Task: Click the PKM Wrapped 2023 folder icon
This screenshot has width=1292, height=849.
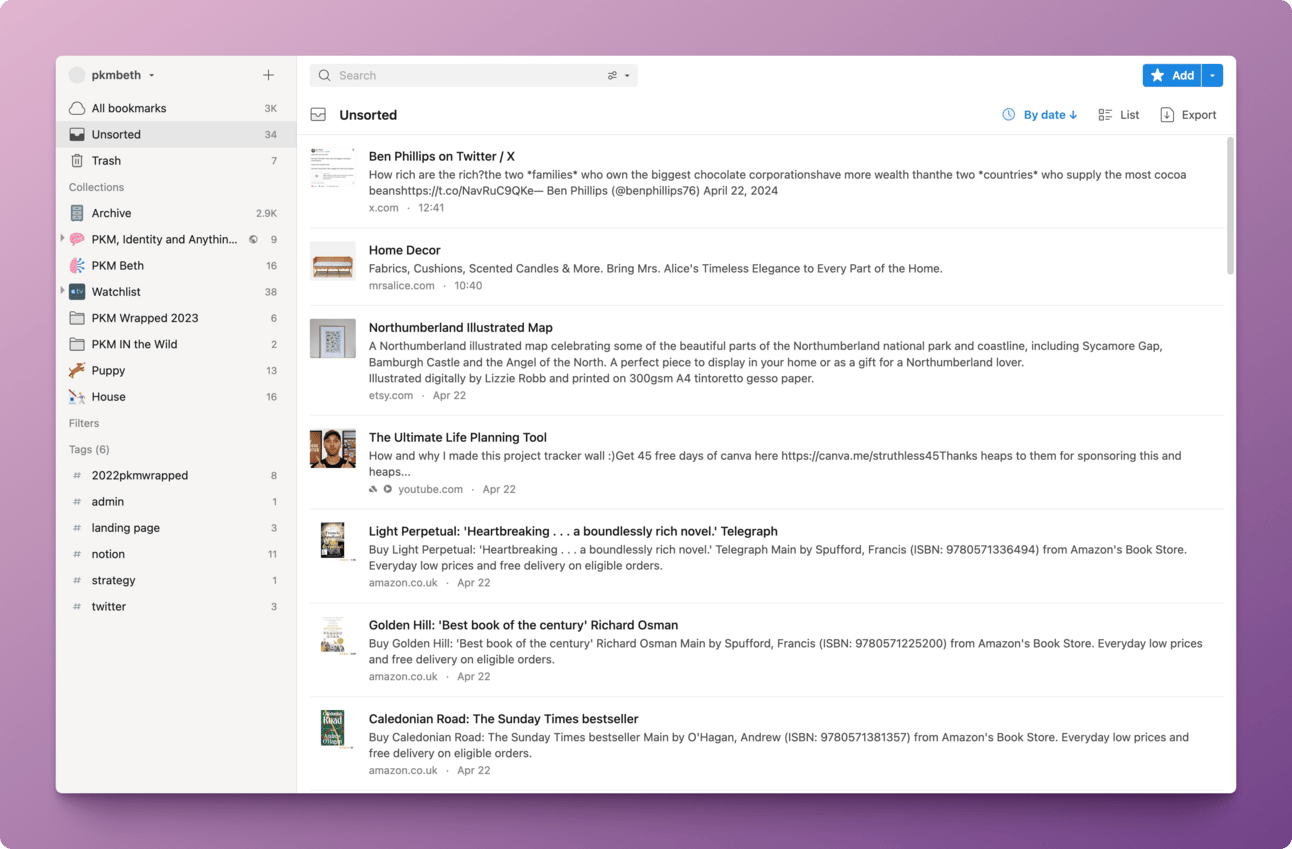Action: pyautogui.click(x=77, y=318)
